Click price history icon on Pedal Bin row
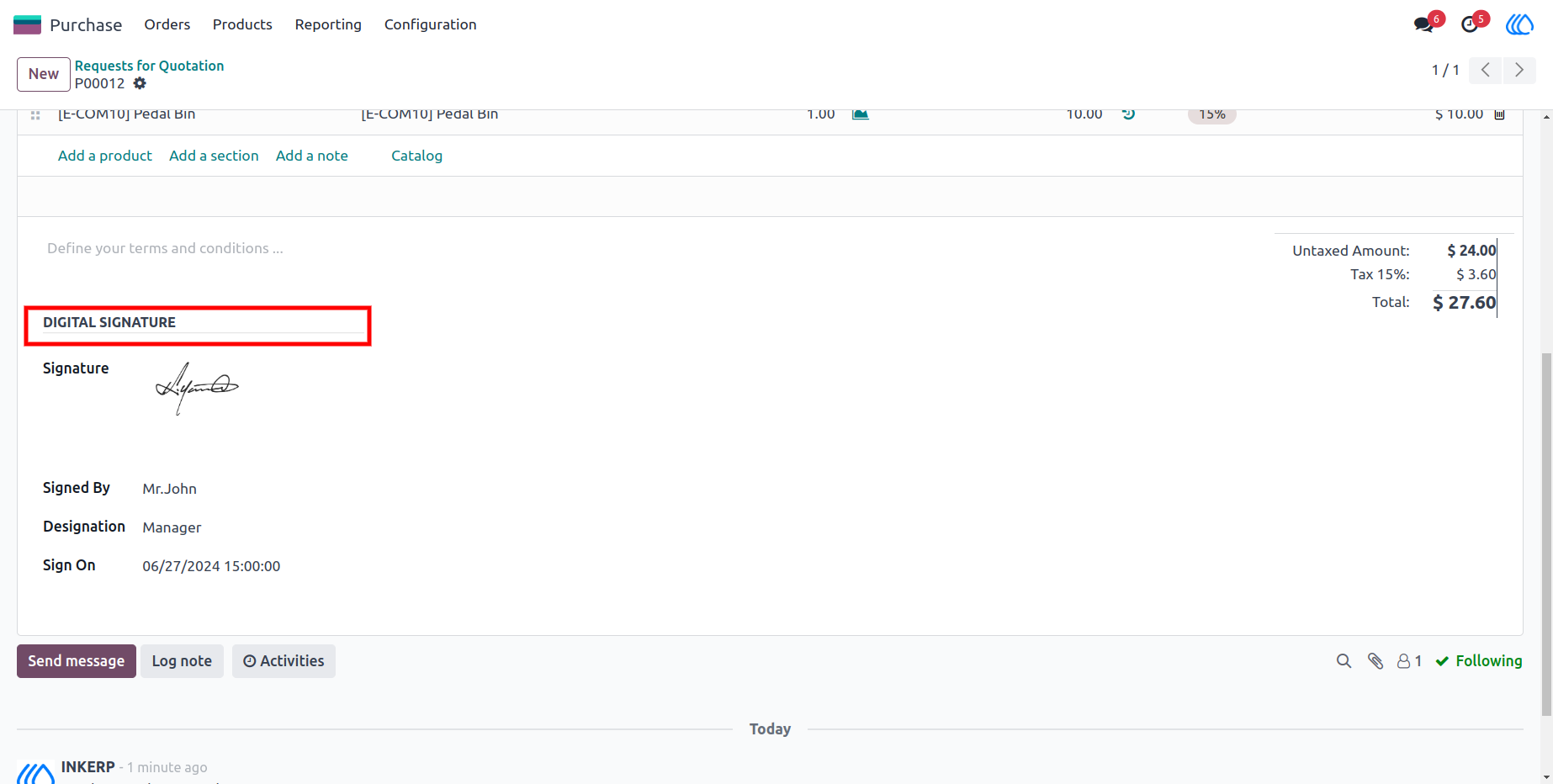 click(x=1129, y=114)
